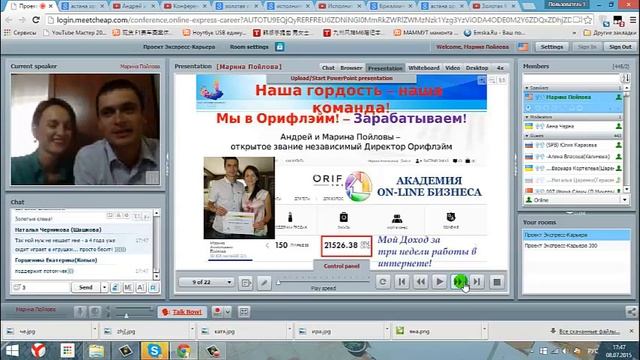Open the slide selector showing 9 of 22
This screenshot has width=640, height=360.
click(x=207, y=282)
